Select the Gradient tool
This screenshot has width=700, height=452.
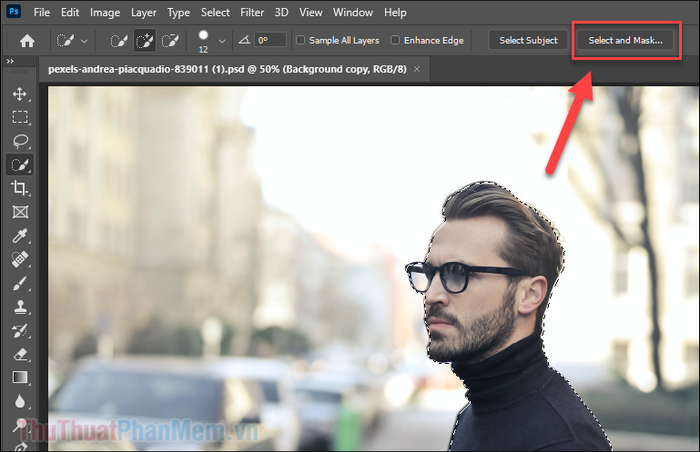20,377
